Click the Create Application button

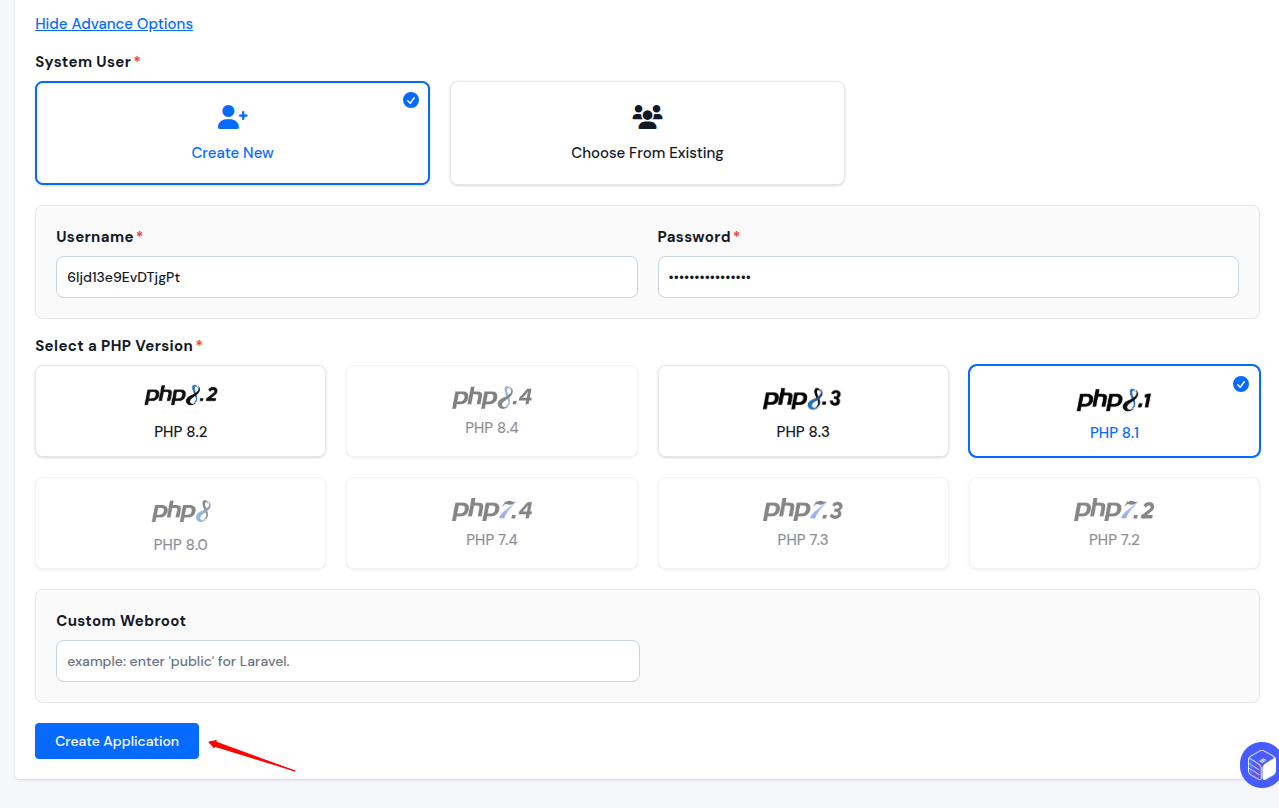pyautogui.click(x=117, y=741)
